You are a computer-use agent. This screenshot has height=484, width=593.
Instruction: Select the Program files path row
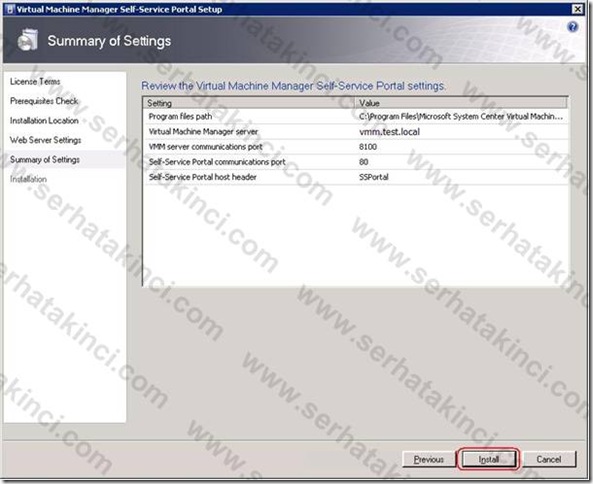355,116
